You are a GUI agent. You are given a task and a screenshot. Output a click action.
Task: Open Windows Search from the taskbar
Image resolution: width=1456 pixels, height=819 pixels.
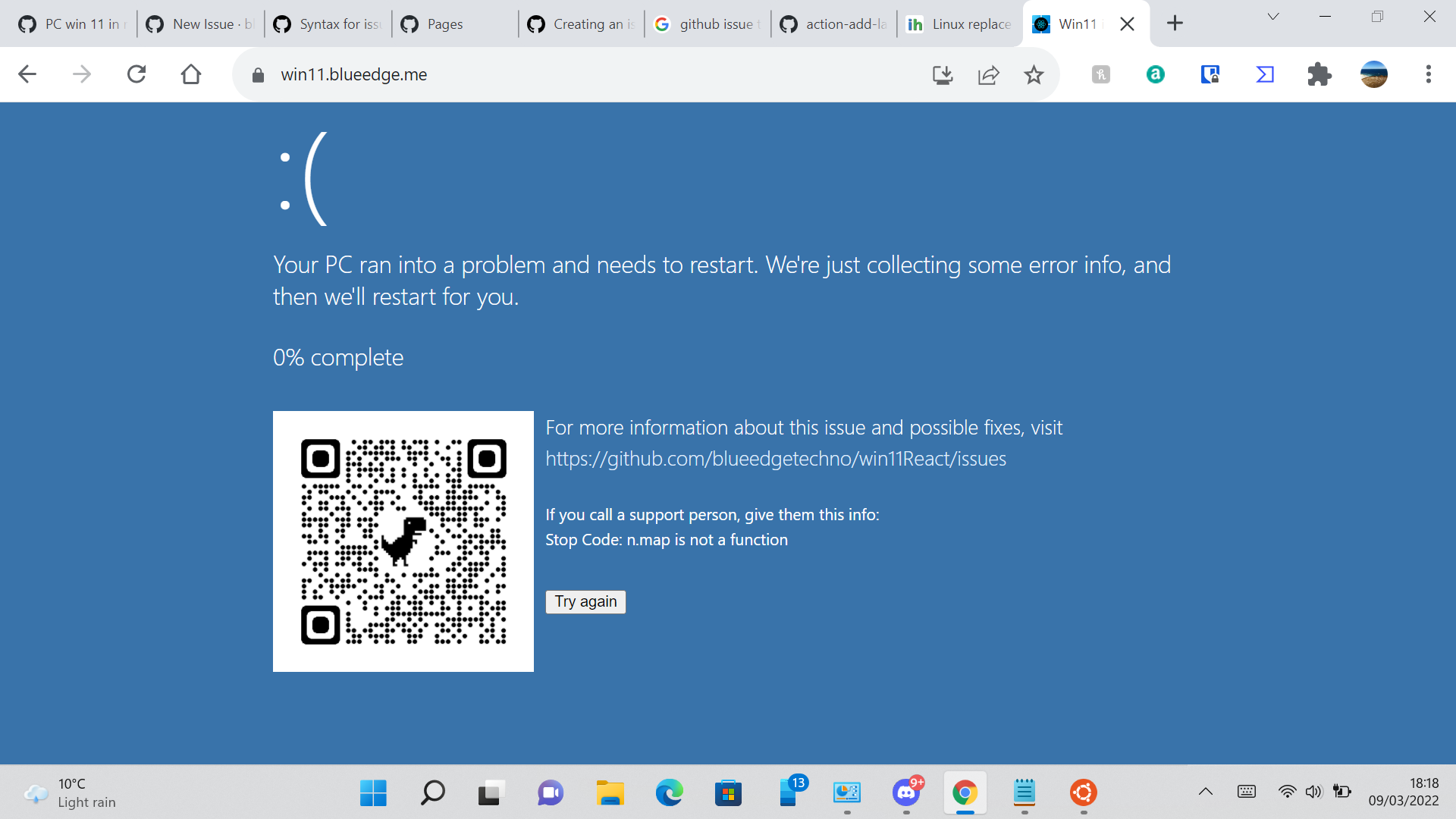[x=431, y=793]
